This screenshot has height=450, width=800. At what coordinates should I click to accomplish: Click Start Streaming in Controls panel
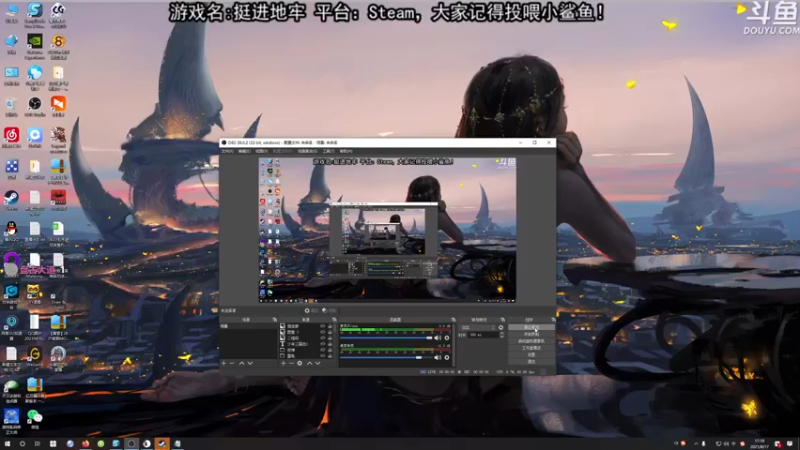pos(531,327)
